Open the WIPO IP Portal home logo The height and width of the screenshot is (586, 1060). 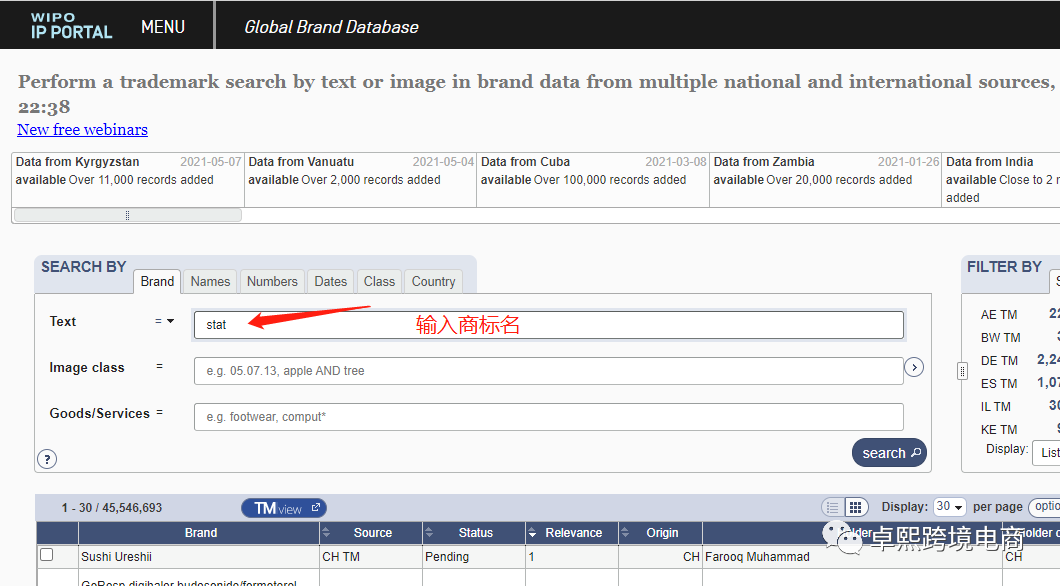pos(72,26)
